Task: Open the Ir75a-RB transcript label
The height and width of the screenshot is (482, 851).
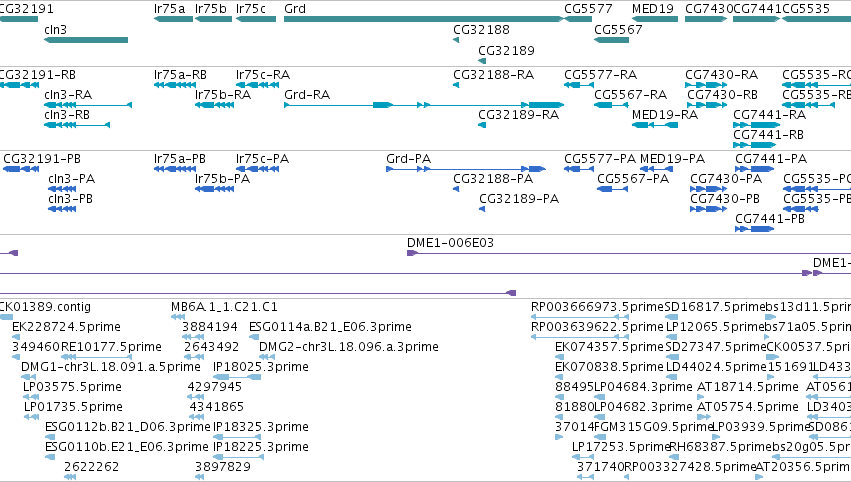Action: [x=180, y=74]
